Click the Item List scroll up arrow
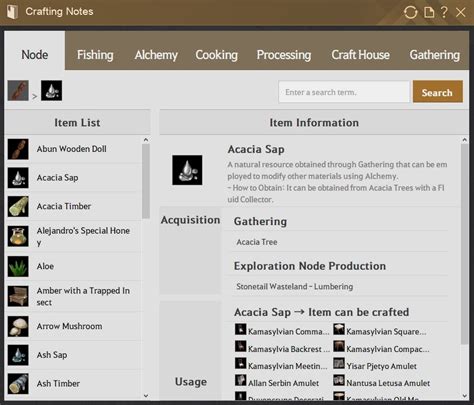This screenshot has width=474, height=405. [146, 140]
